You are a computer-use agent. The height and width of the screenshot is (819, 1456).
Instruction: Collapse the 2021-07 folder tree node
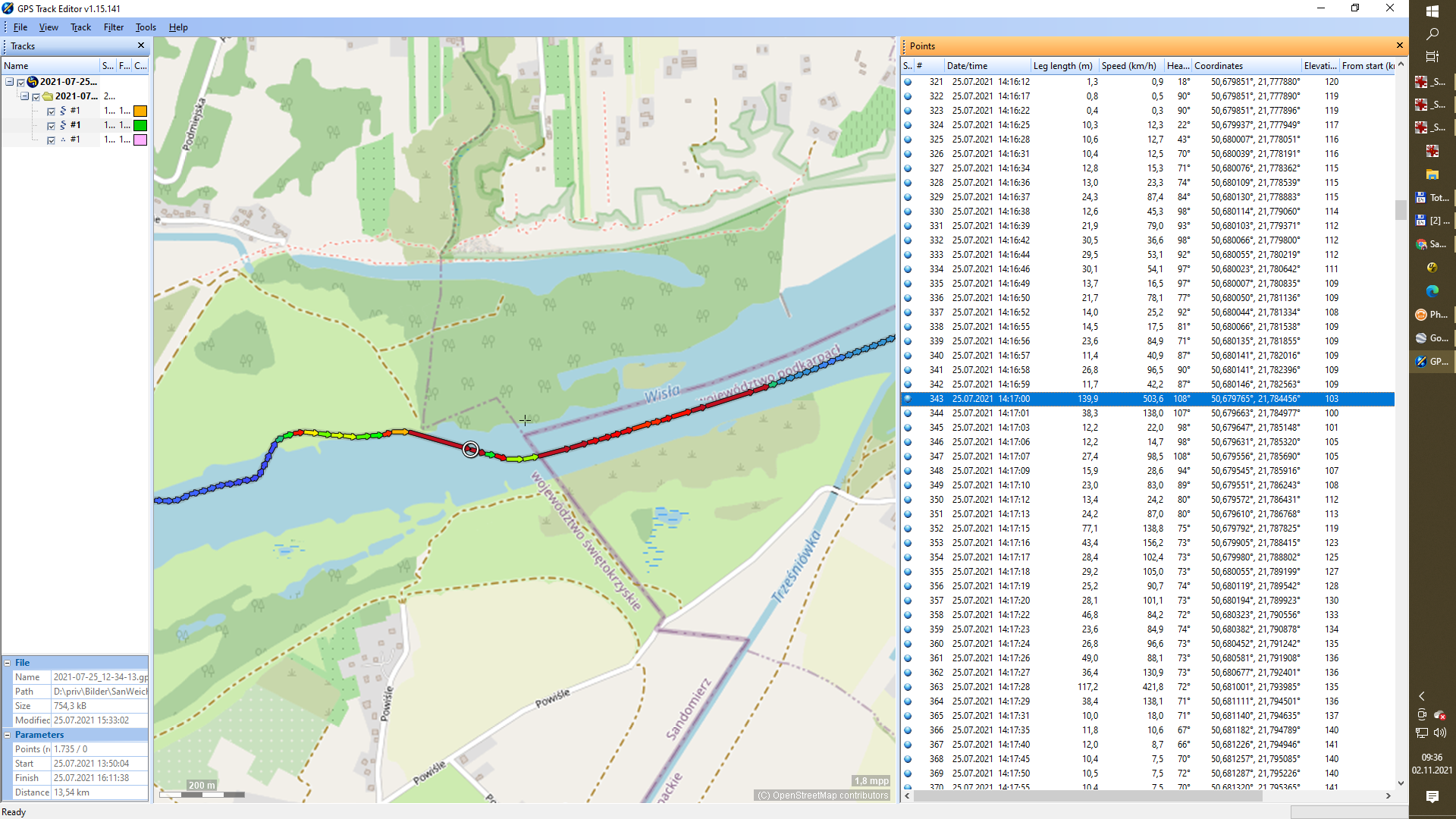tap(24, 96)
